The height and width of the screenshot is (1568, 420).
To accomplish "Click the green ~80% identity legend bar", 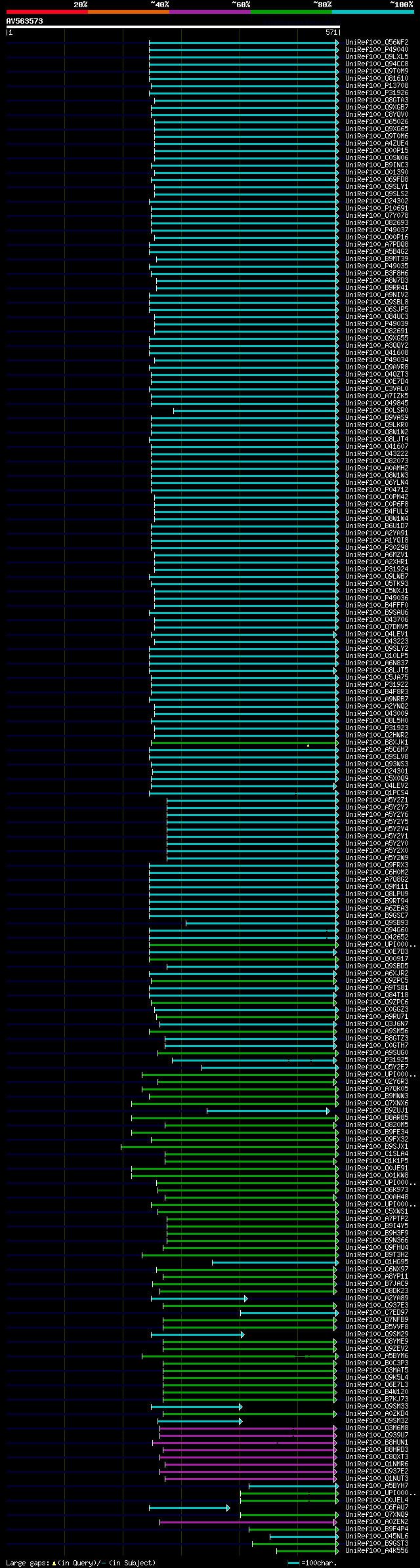I will 291,12.
